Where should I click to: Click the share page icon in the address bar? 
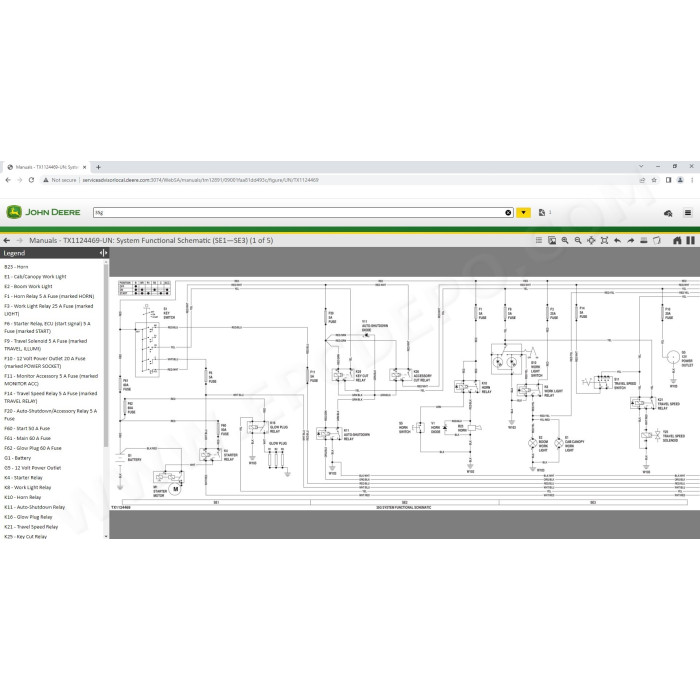coord(642,180)
